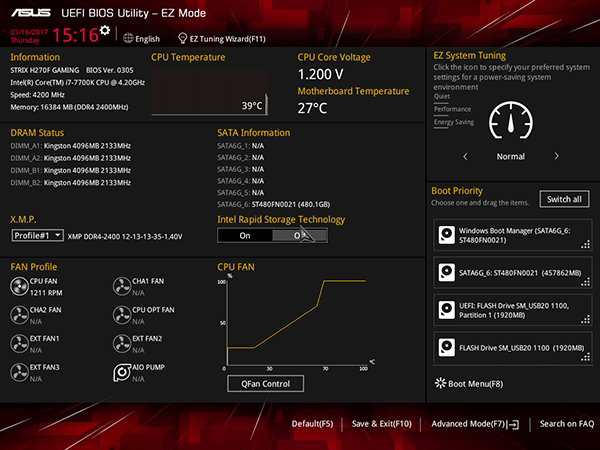Select the CHA1 FAN icon

122,287
